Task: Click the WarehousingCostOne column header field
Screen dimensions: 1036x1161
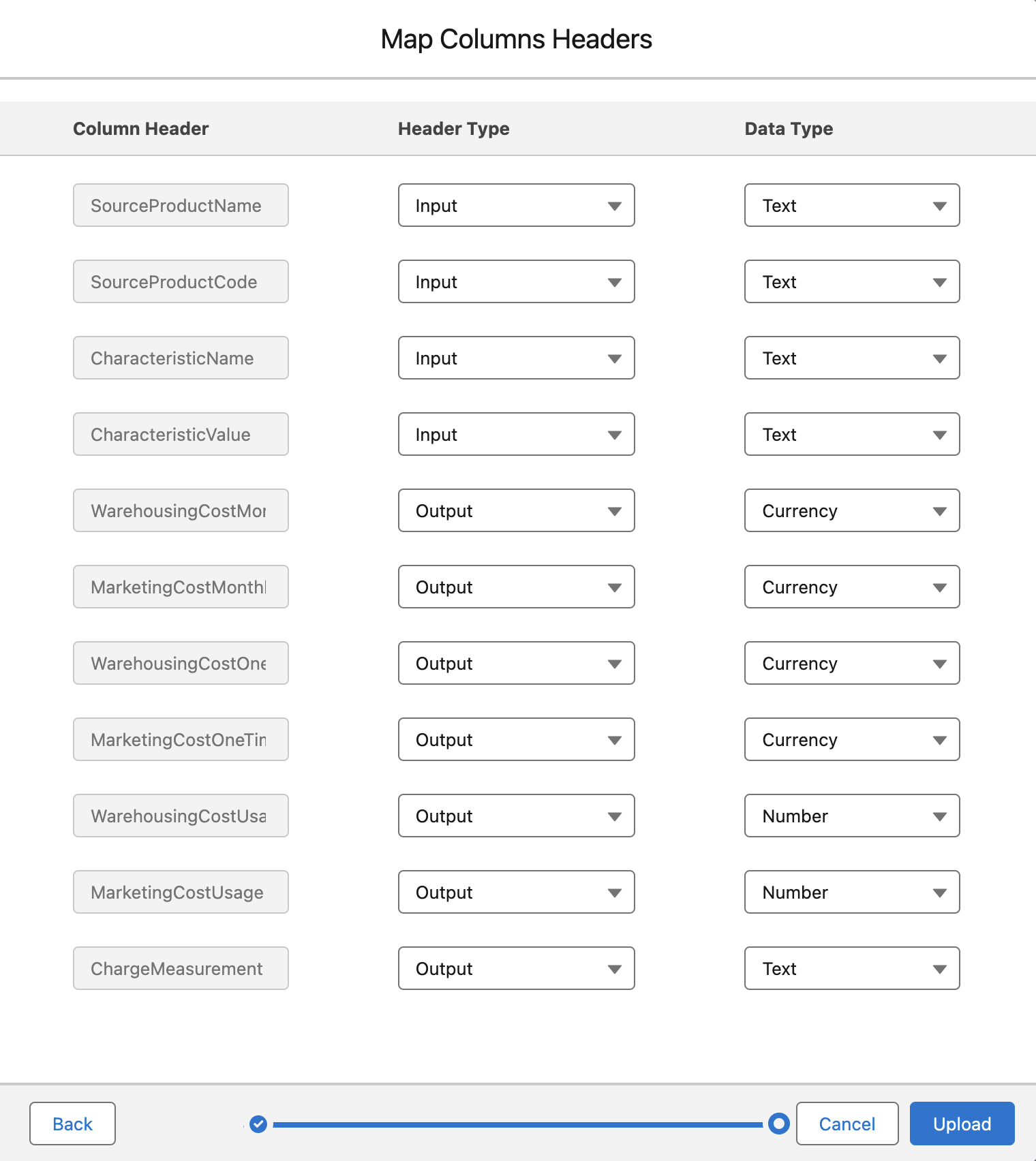Action: pyautogui.click(x=181, y=663)
